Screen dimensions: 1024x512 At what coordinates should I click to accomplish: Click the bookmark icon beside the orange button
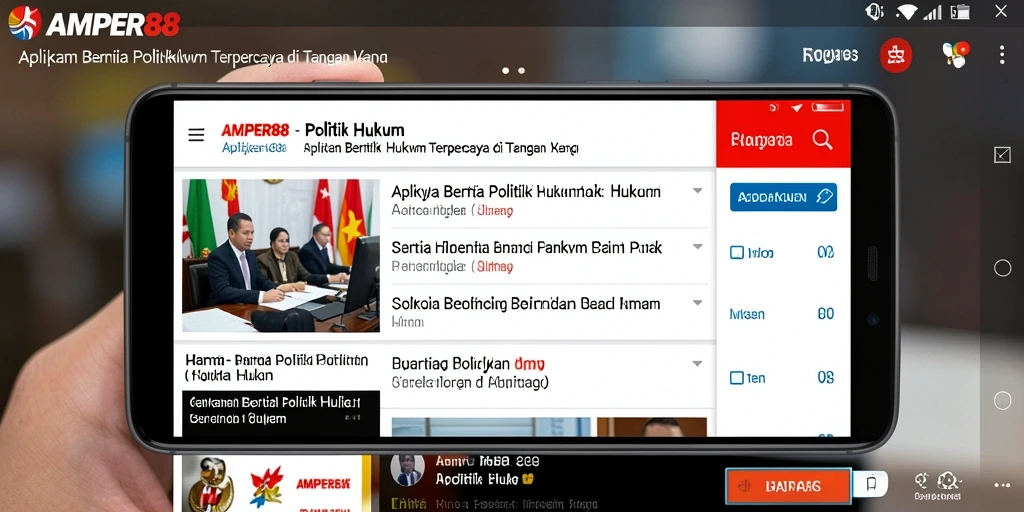pyautogui.click(x=871, y=484)
